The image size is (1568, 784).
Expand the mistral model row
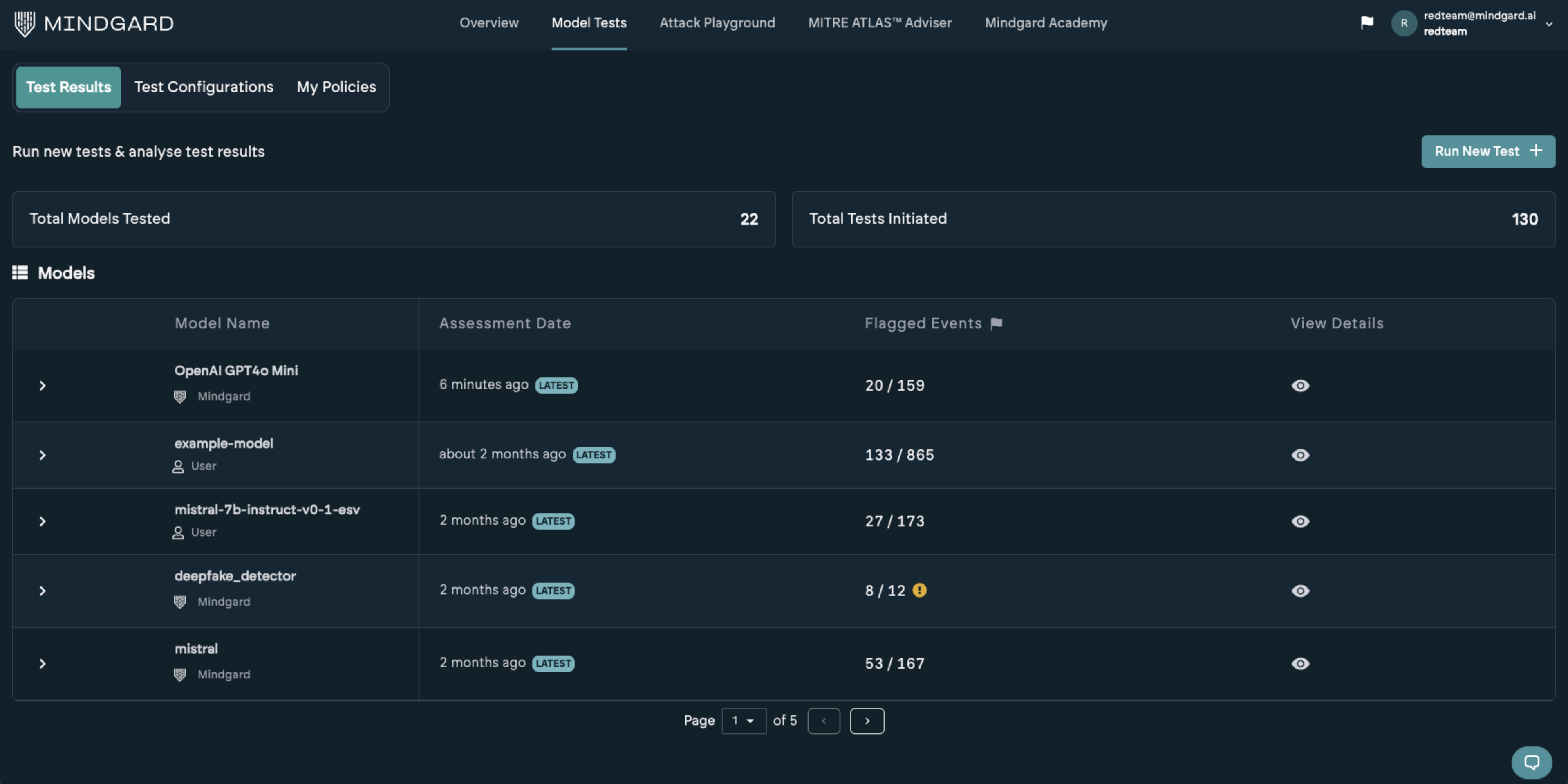click(x=42, y=663)
